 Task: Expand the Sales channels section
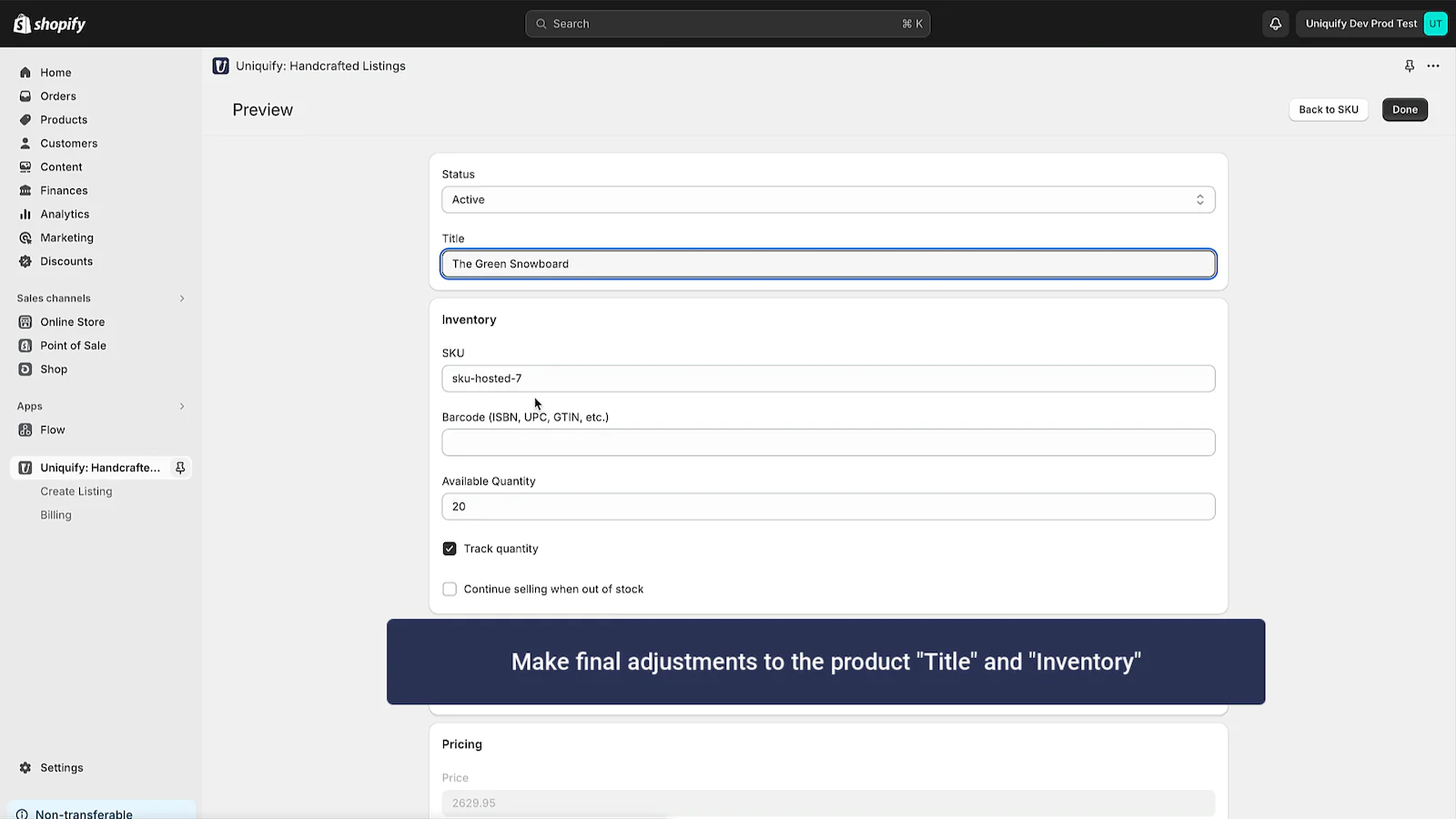pyautogui.click(x=182, y=298)
